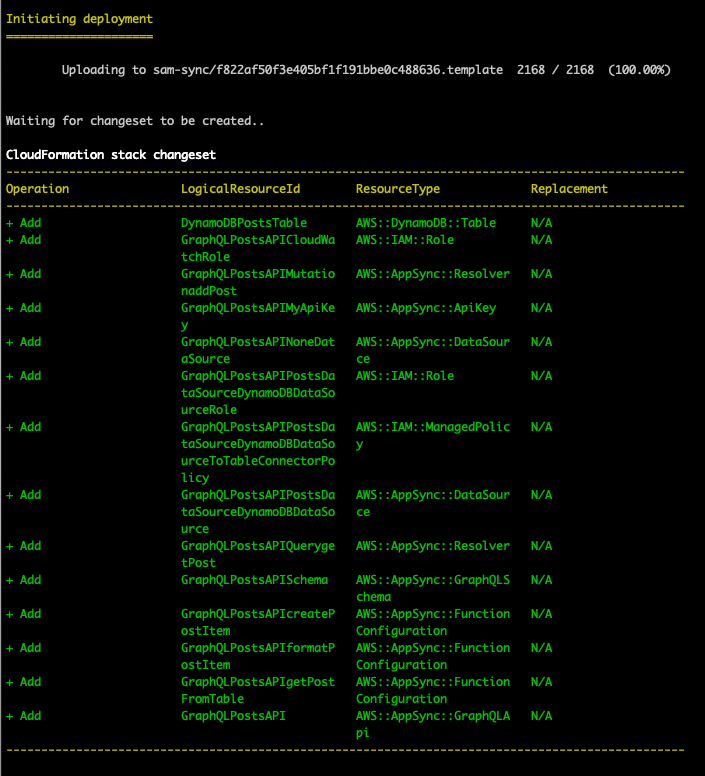Click the GraphQLPostsAPIMyApiKey resource ID
The height and width of the screenshot is (776, 705).
pos(258,316)
